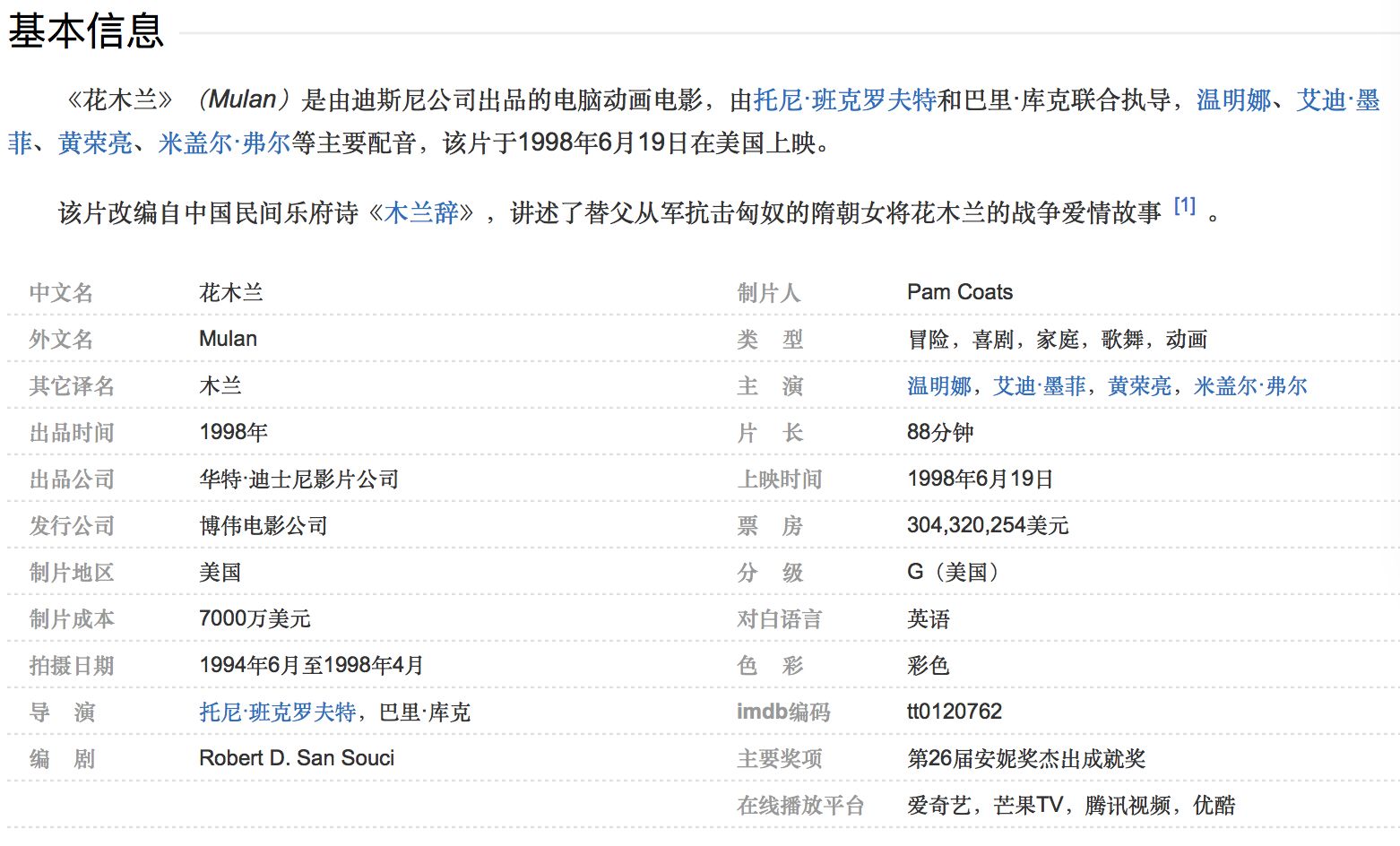This screenshot has width=1400, height=846.
Task: Select the label 主要奖项
Action: click(780, 759)
